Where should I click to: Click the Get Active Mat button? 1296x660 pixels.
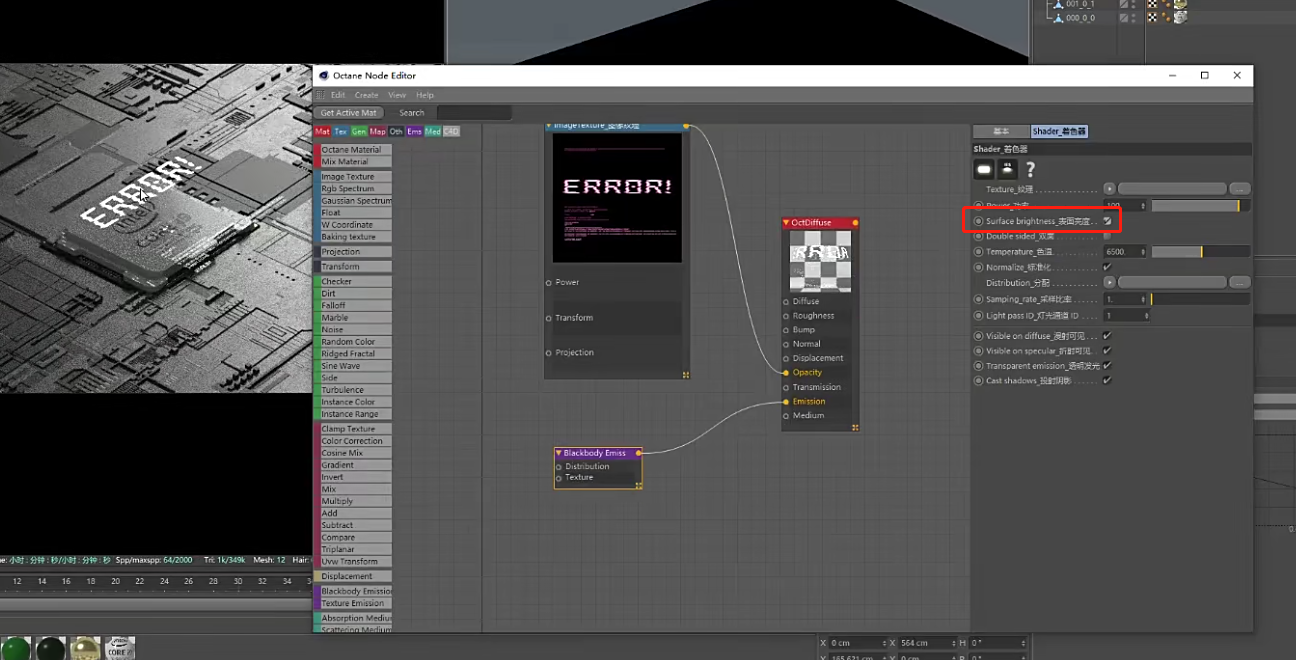coord(349,113)
